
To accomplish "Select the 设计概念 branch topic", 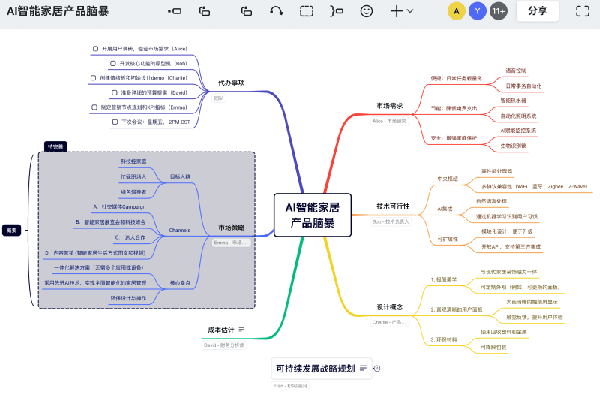I will click(x=390, y=308).
